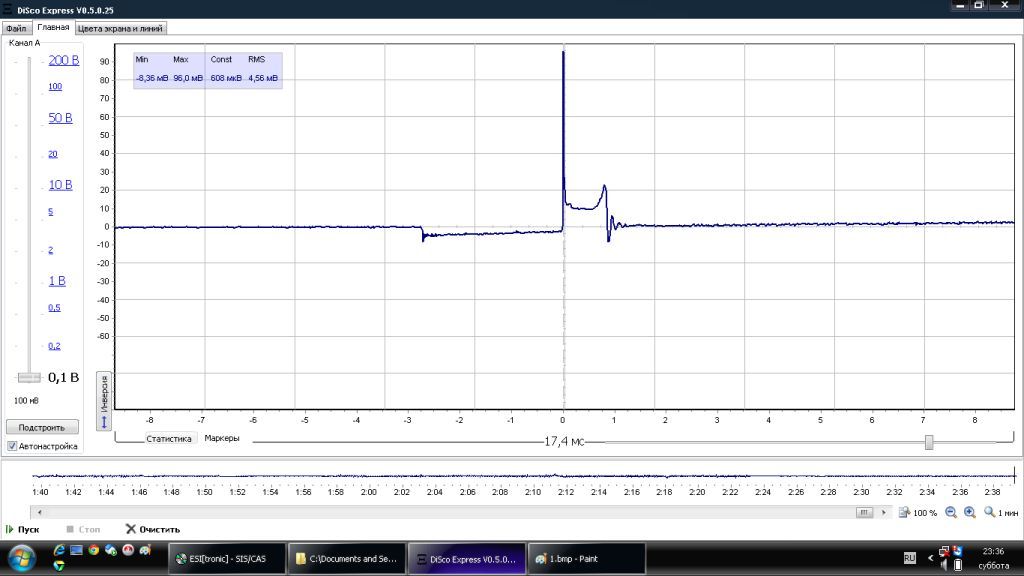Set the voltage range to 5
Screen dimensions: 1024x576
pos(51,212)
